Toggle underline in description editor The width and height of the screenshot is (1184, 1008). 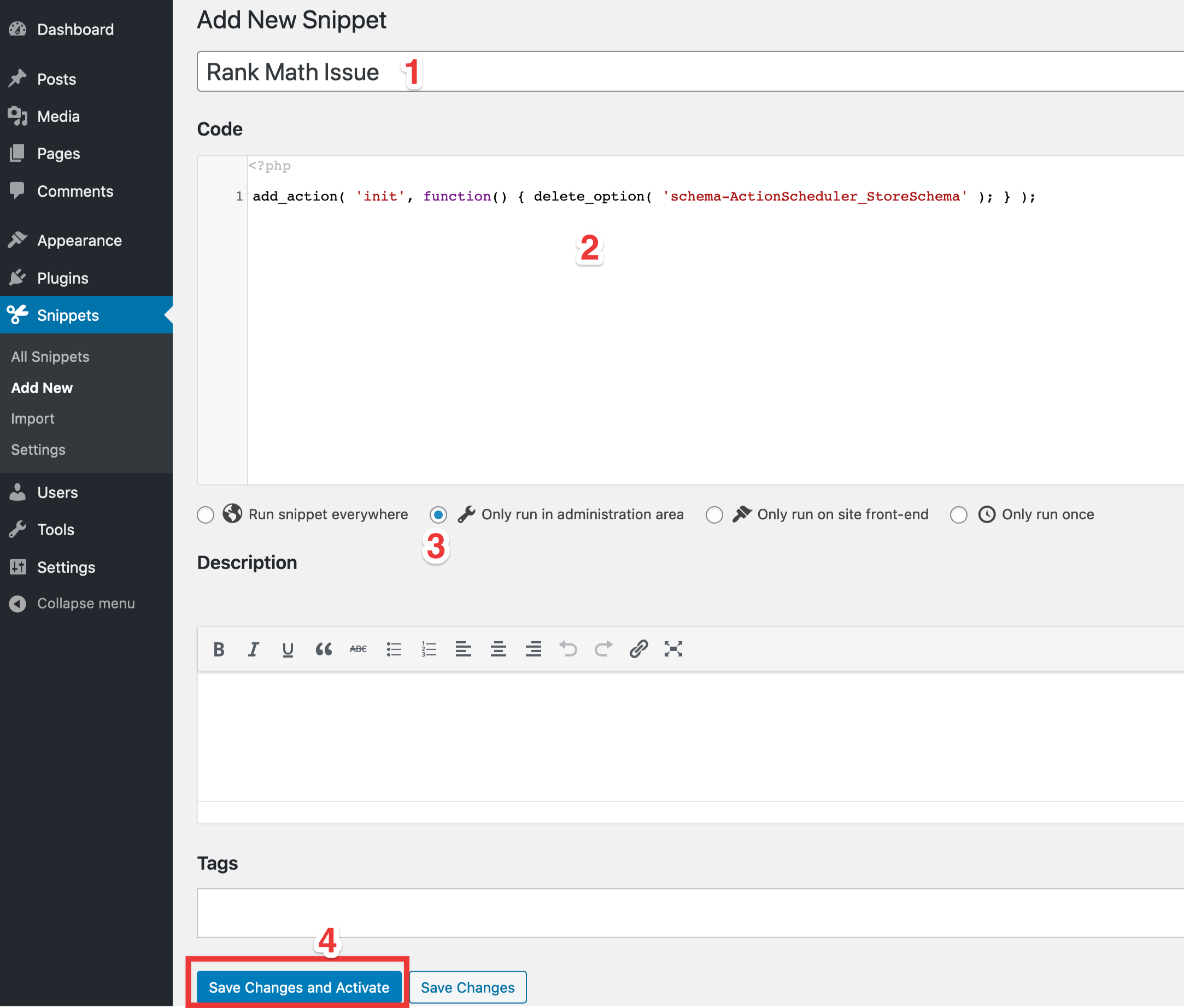point(288,649)
